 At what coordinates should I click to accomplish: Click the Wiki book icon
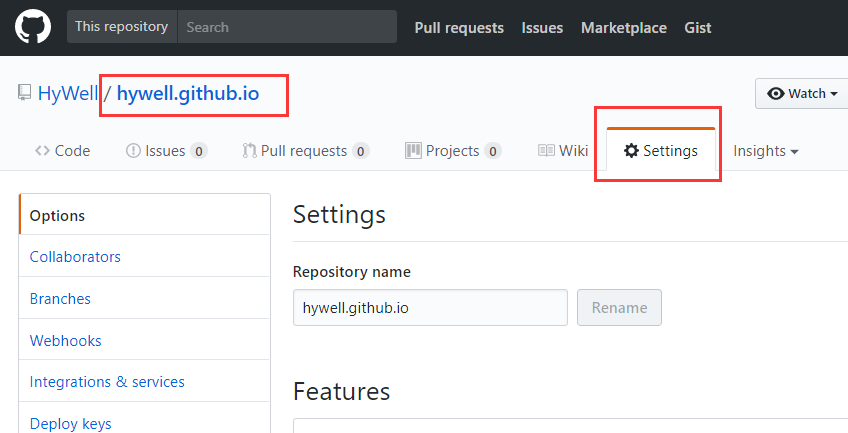546,150
